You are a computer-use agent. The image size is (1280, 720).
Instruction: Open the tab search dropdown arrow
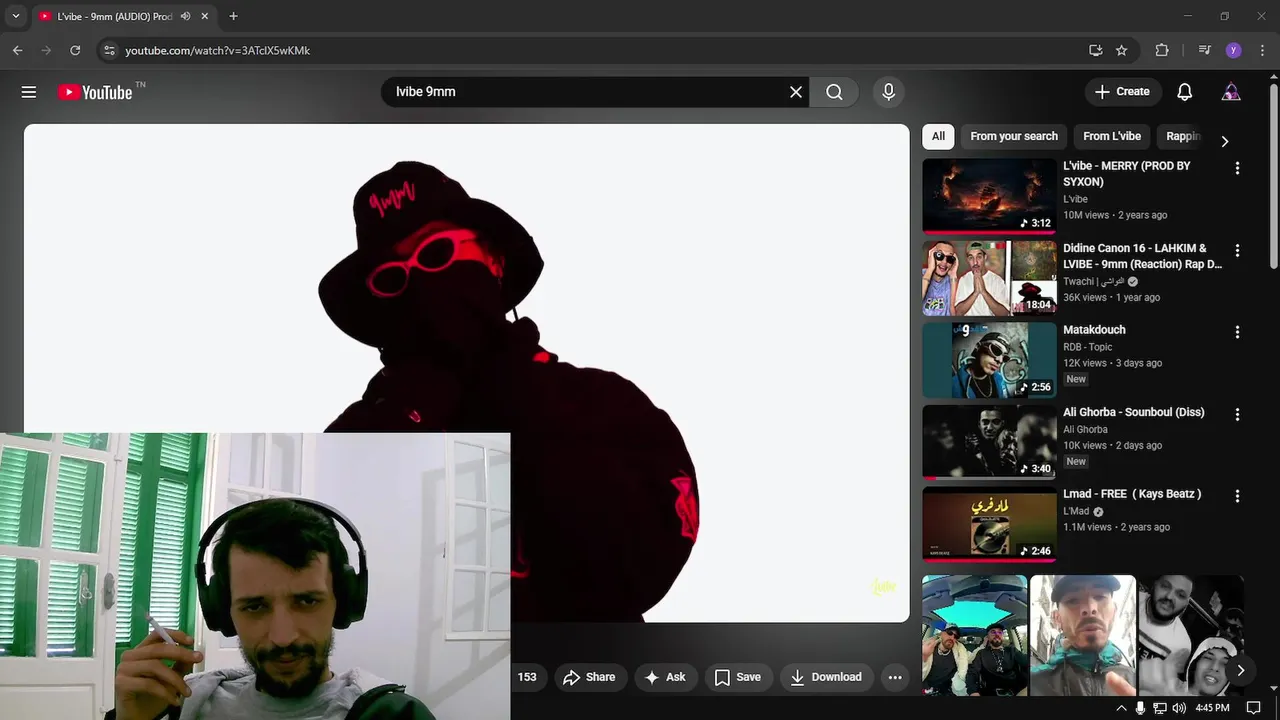click(15, 16)
